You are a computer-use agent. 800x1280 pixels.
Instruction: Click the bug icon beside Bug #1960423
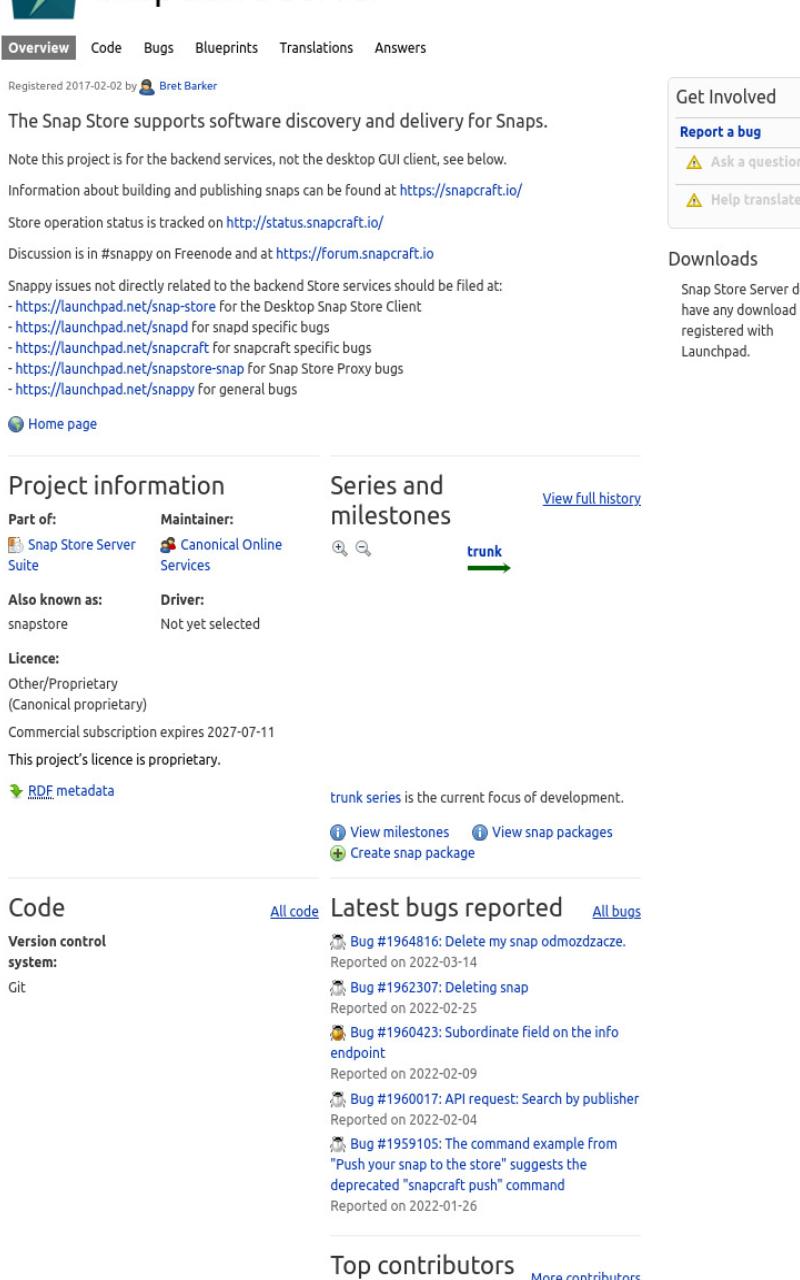pyautogui.click(x=337, y=1033)
